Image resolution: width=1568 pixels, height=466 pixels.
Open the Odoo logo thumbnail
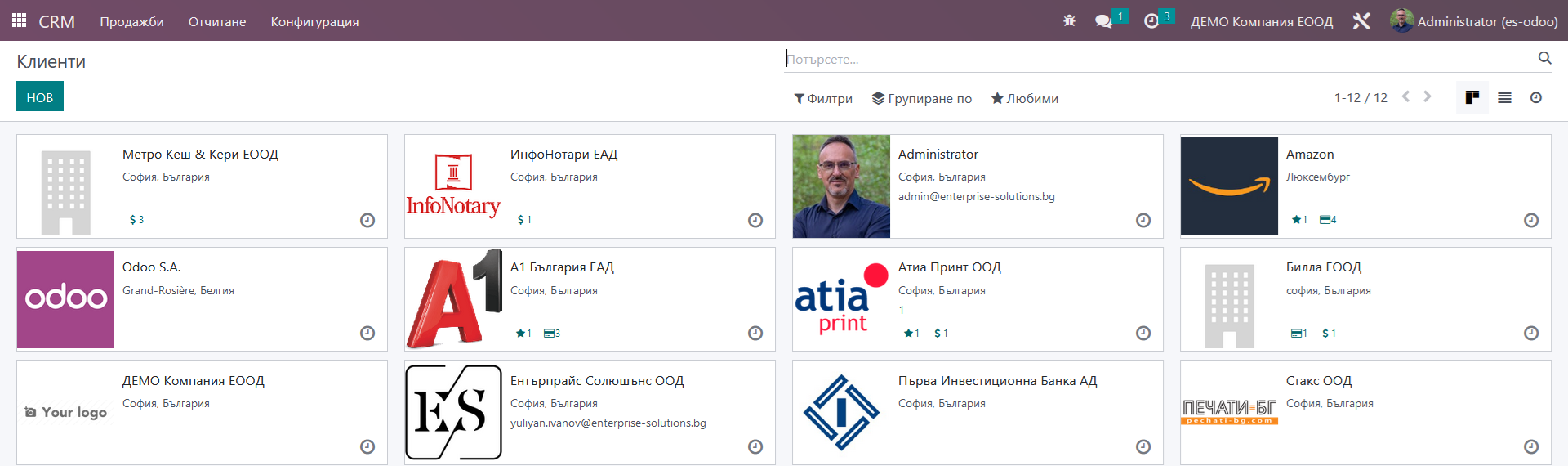point(65,299)
